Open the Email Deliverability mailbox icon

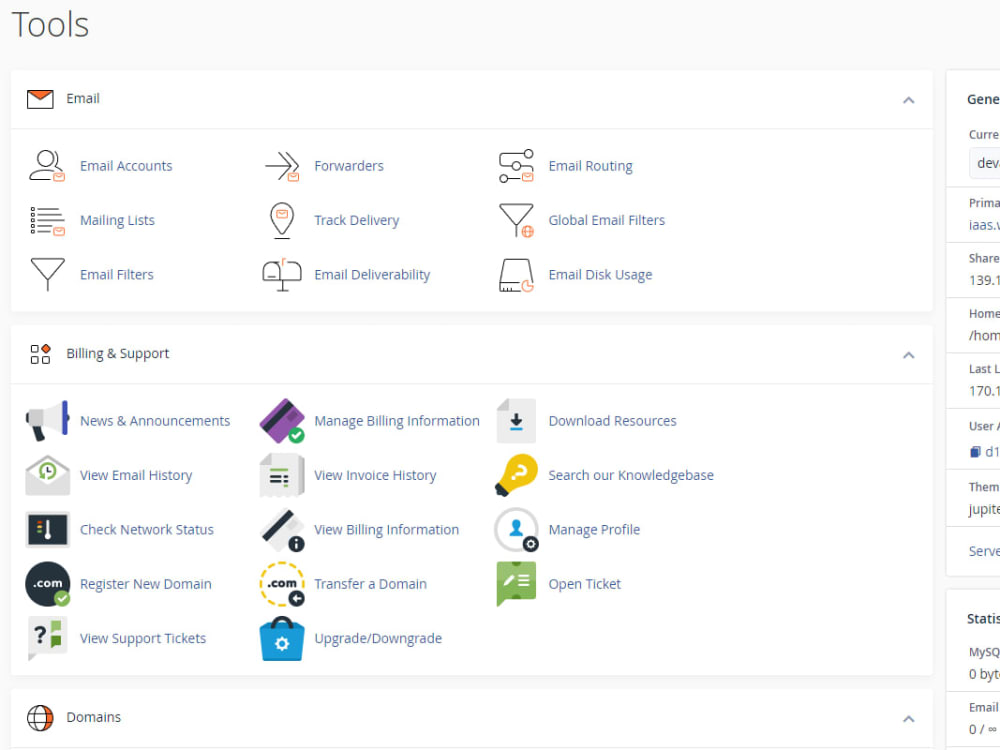click(x=282, y=275)
